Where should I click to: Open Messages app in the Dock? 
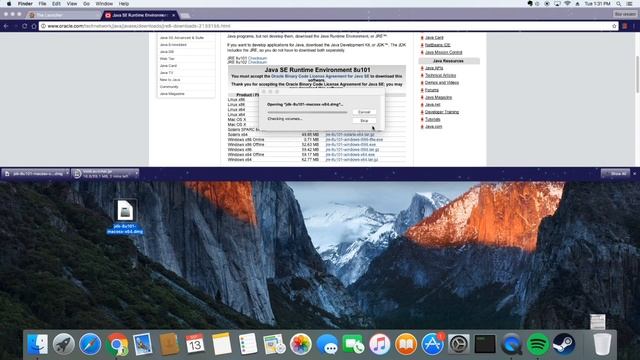327,344
